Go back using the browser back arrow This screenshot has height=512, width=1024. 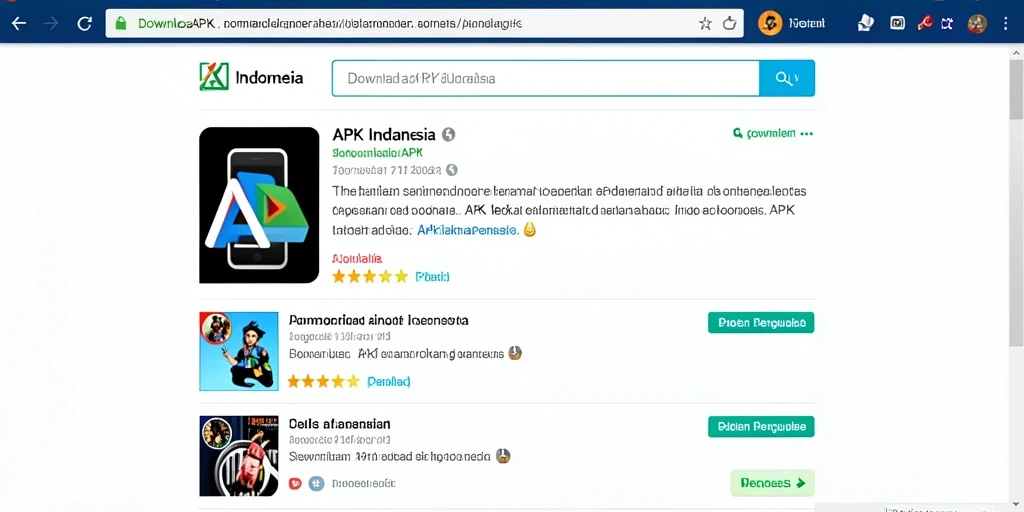(19, 24)
